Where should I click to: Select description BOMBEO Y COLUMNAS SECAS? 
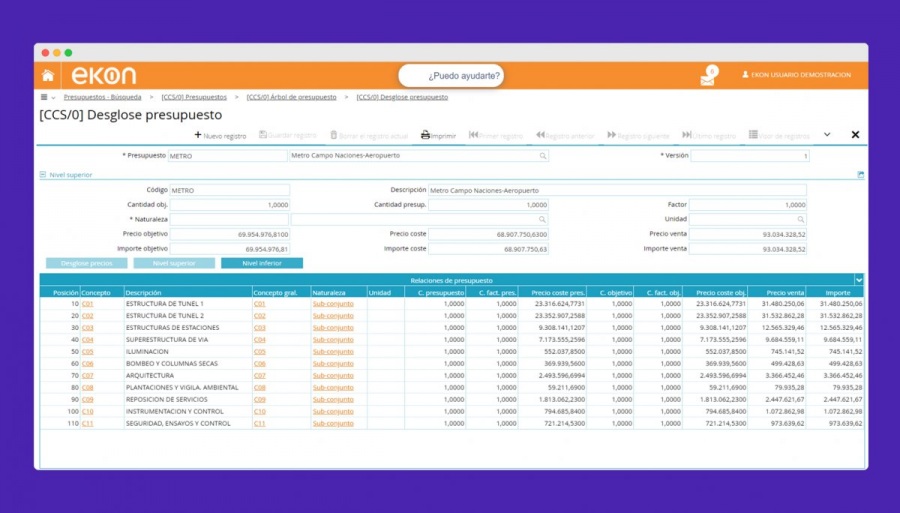(x=172, y=364)
